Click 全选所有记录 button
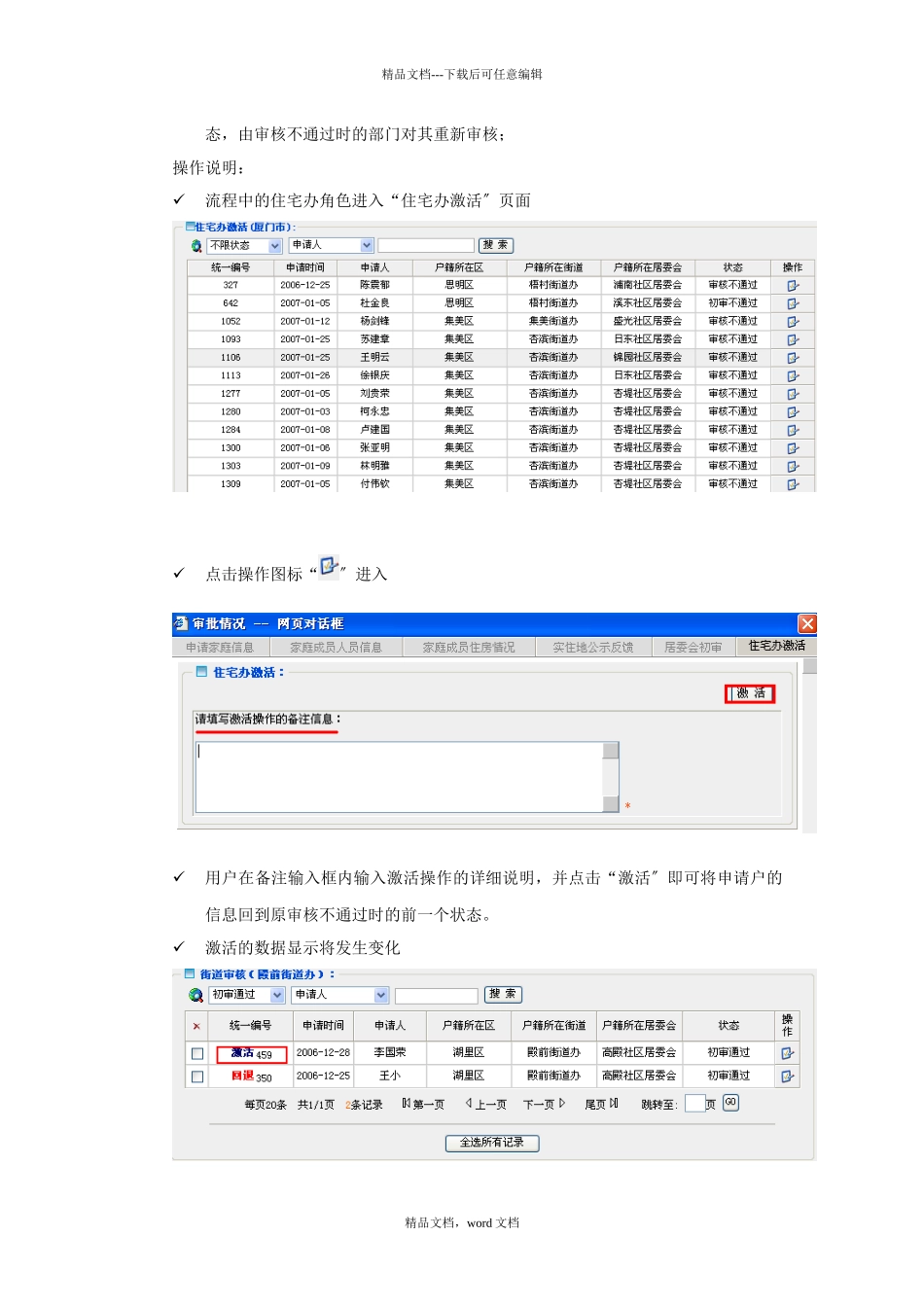Screen dimensions: 924x1307 click(492, 1143)
